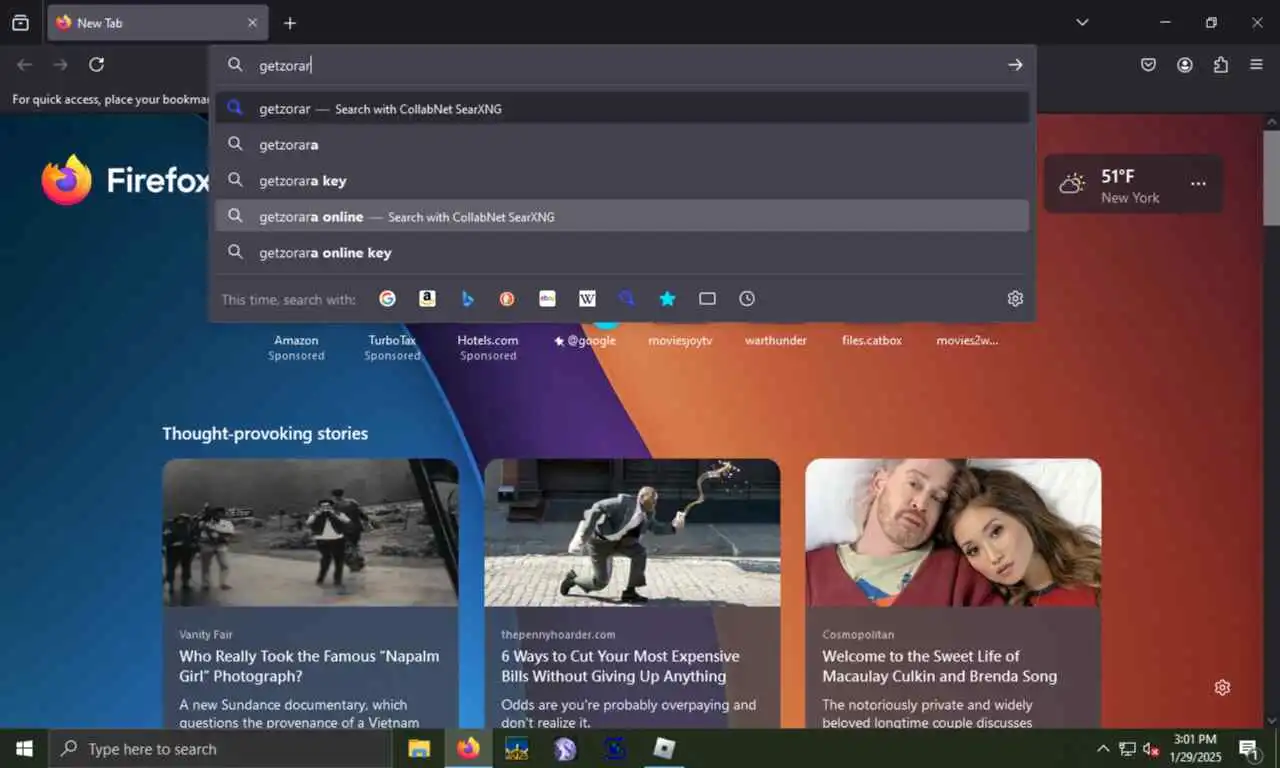Search with DuckDuckGo one-off engine icon

click(507, 299)
